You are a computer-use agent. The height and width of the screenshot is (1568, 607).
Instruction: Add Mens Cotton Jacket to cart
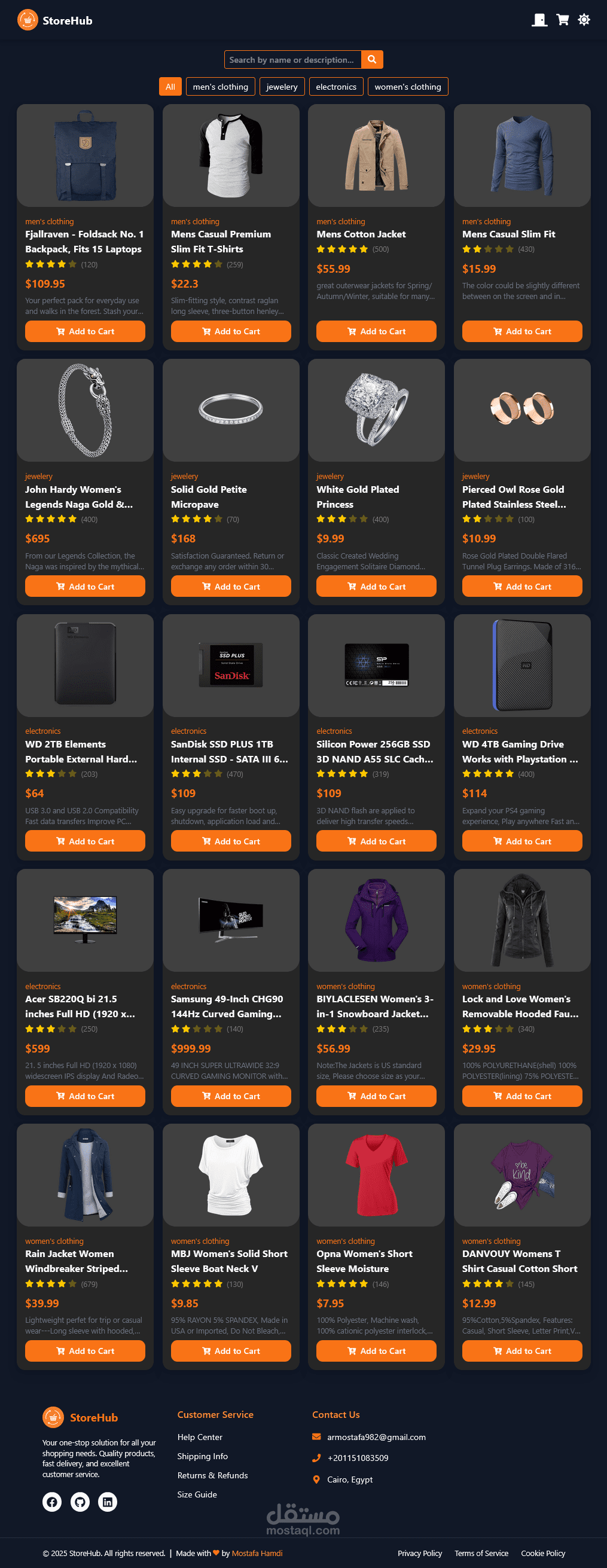tap(376, 331)
